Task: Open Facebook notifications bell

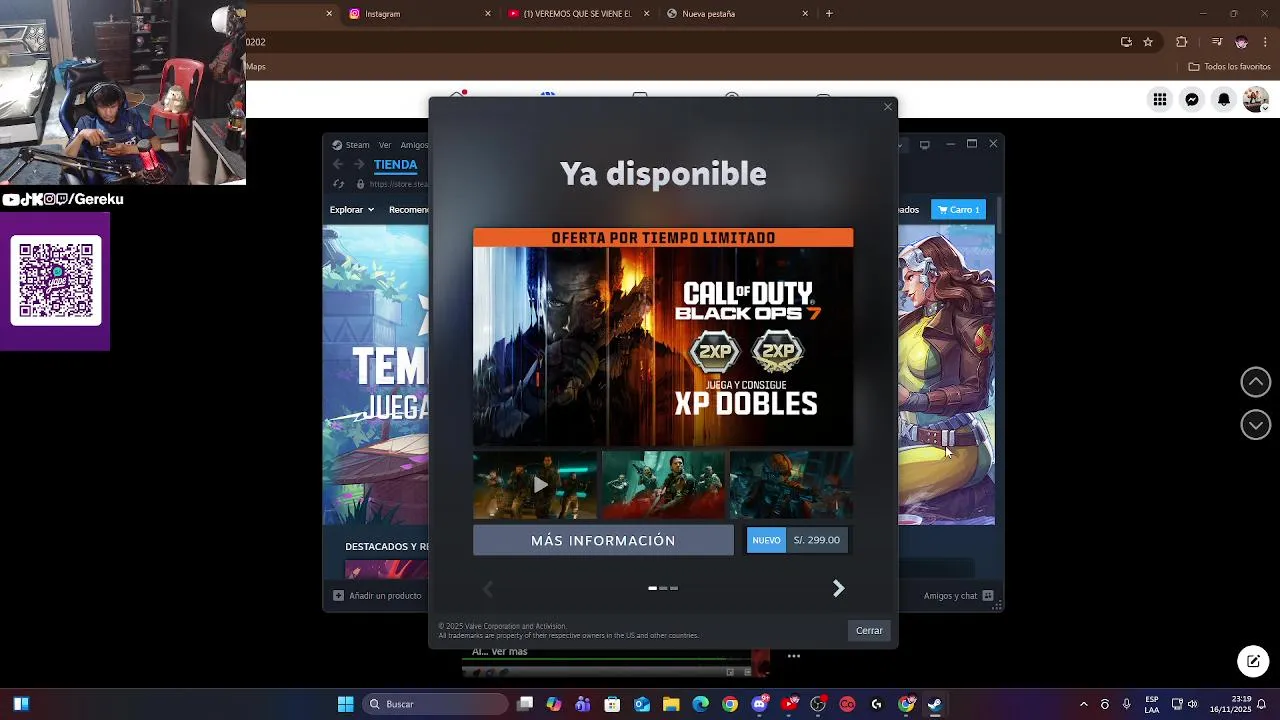Action: click(x=1224, y=99)
